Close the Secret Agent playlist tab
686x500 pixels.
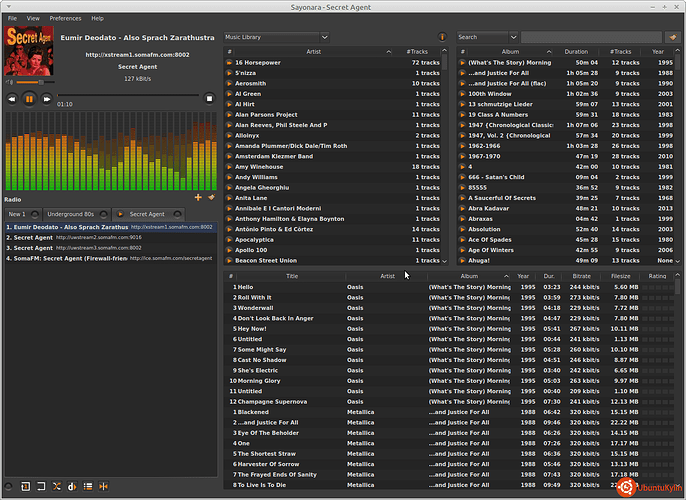177,214
